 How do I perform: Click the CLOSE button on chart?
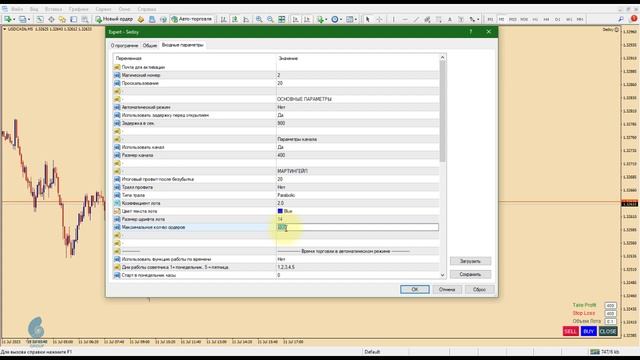click(608, 331)
